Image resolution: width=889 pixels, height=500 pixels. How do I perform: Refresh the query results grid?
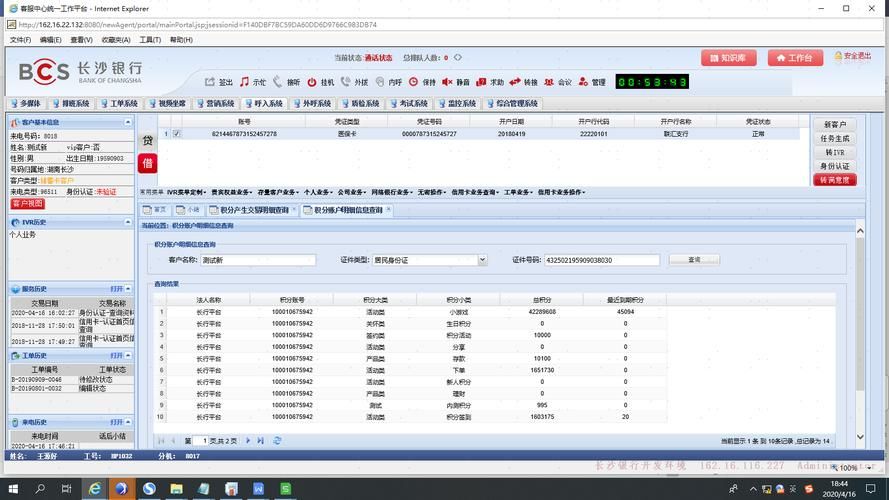(x=277, y=440)
